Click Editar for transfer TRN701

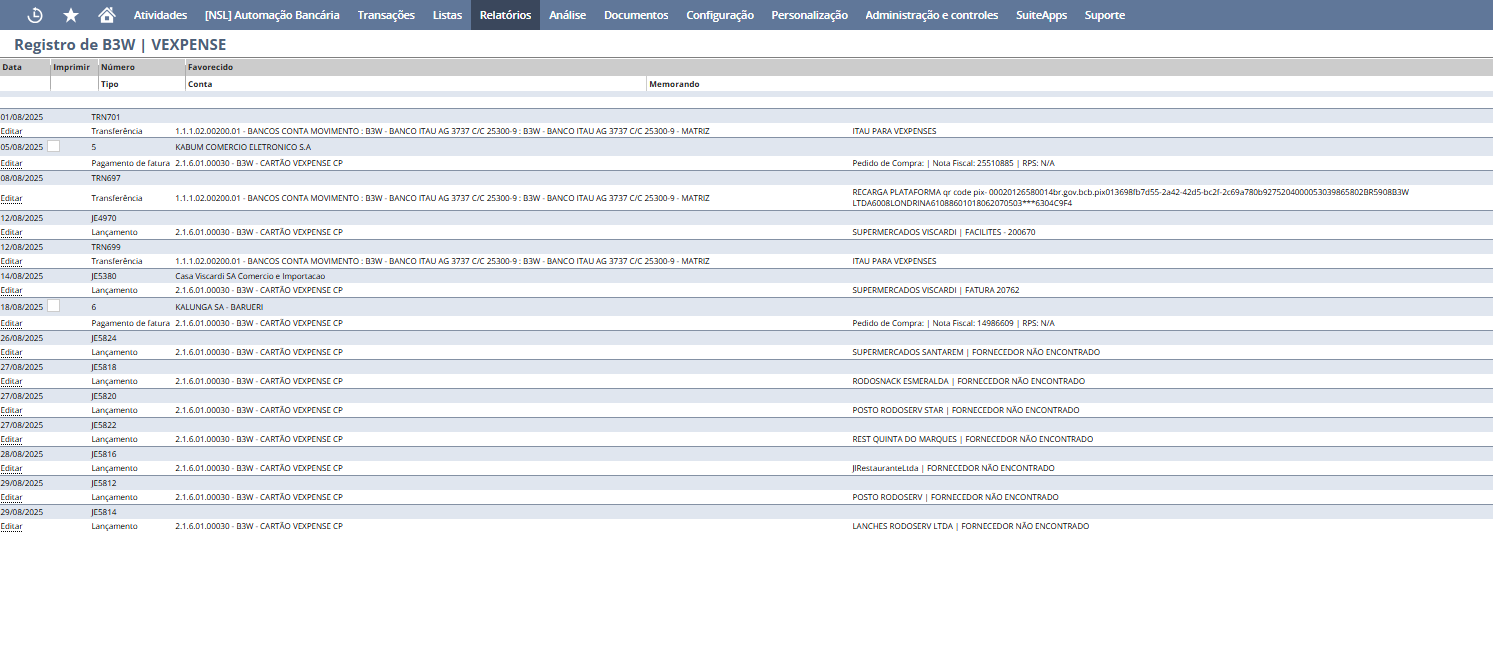11,131
